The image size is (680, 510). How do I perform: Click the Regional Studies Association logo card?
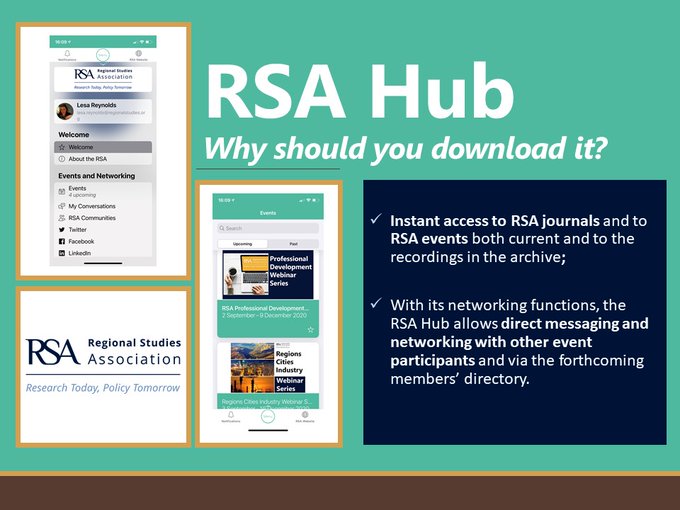point(104,366)
